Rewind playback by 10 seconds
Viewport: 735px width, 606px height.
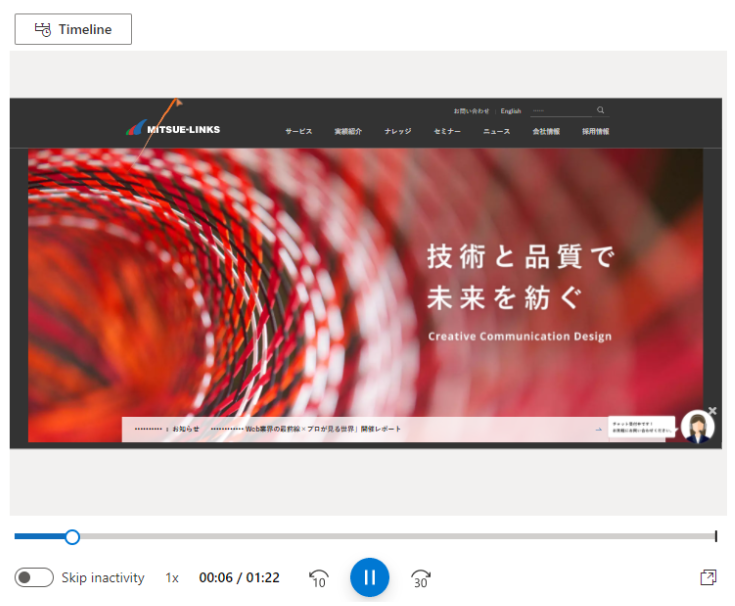pos(319,578)
